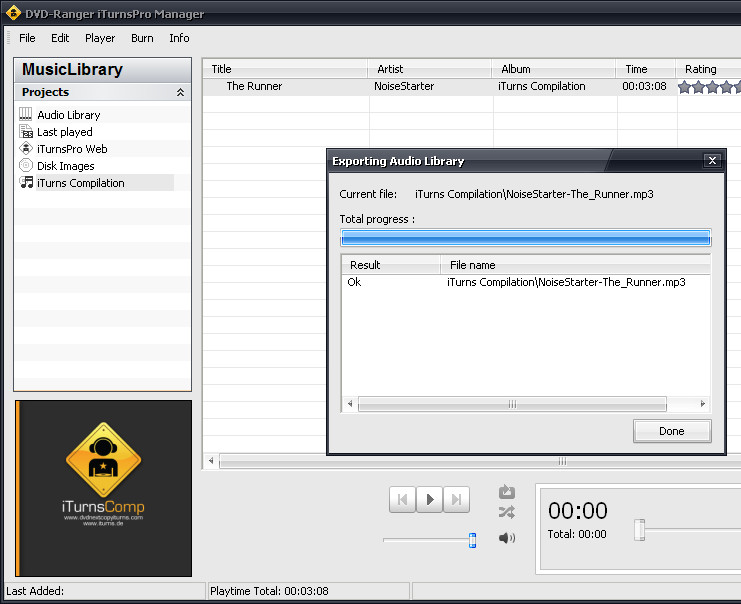Skip to the next track
This screenshot has height=604, width=741.
pos(456,499)
